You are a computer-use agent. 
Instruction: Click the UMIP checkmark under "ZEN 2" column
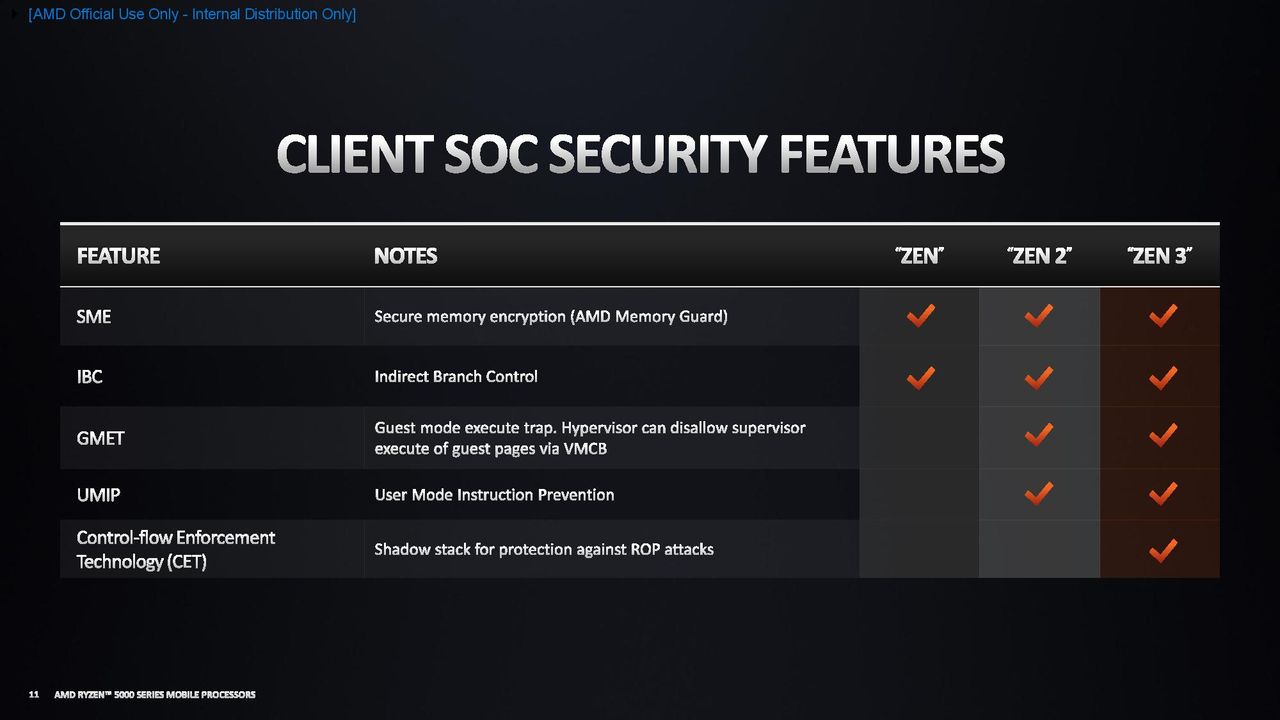click(1039, 493)
